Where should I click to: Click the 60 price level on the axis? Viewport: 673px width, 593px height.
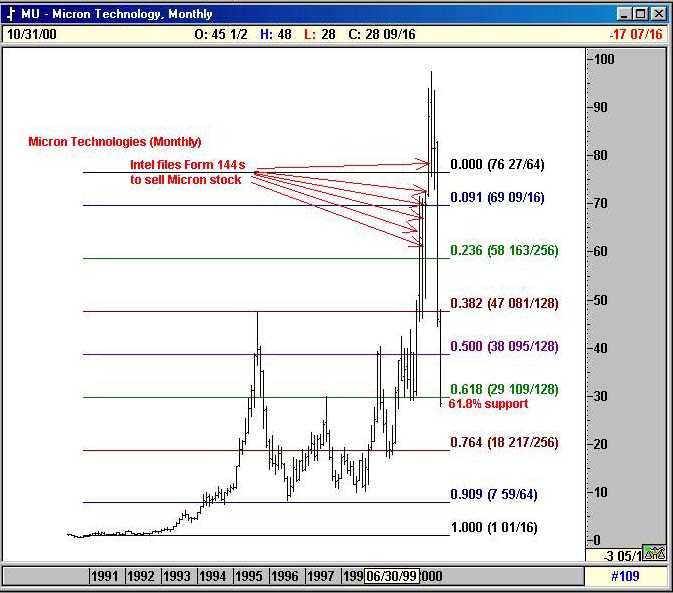tap(600, 251)
